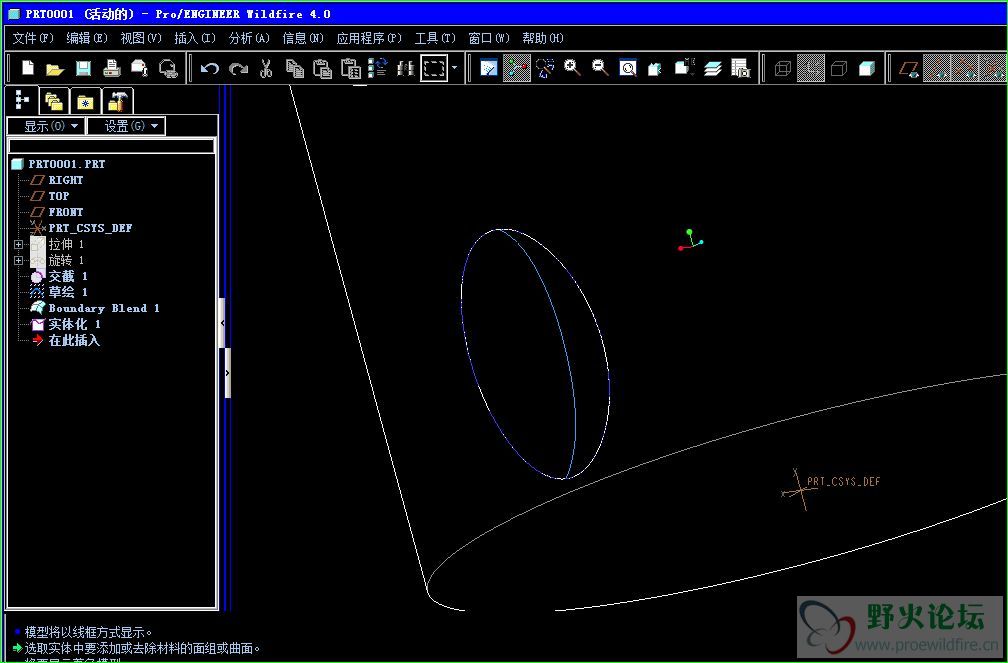Select the TOP datum plane

pyautogui.click(x=58, y=196)
